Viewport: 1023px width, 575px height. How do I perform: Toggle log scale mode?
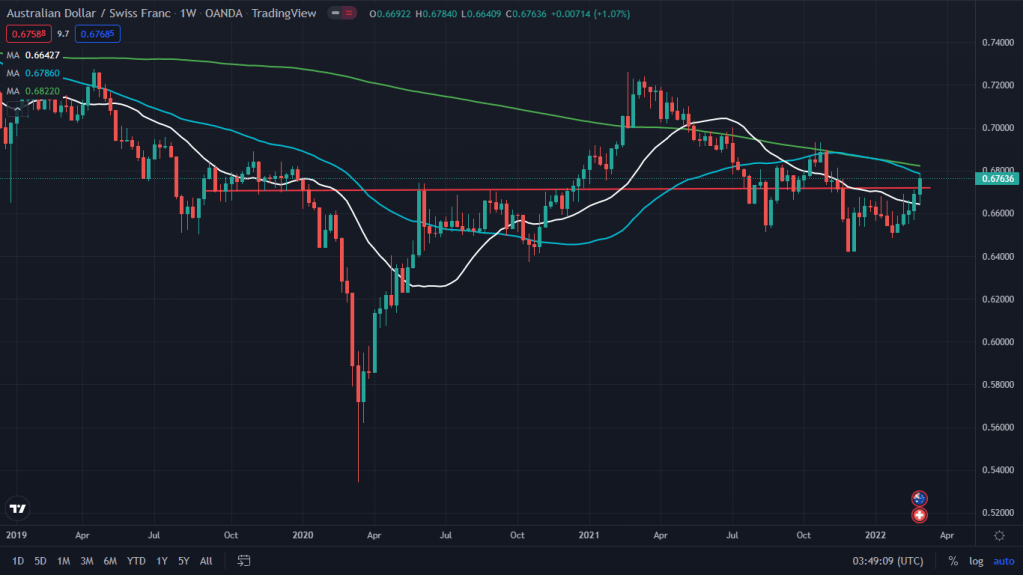pyautogui.click(x=975, y=561)
